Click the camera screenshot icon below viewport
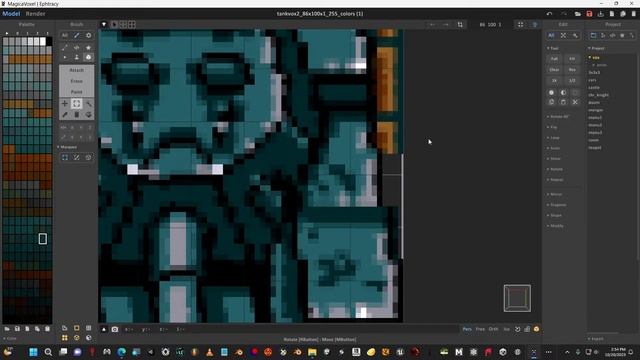 [115, 329]
